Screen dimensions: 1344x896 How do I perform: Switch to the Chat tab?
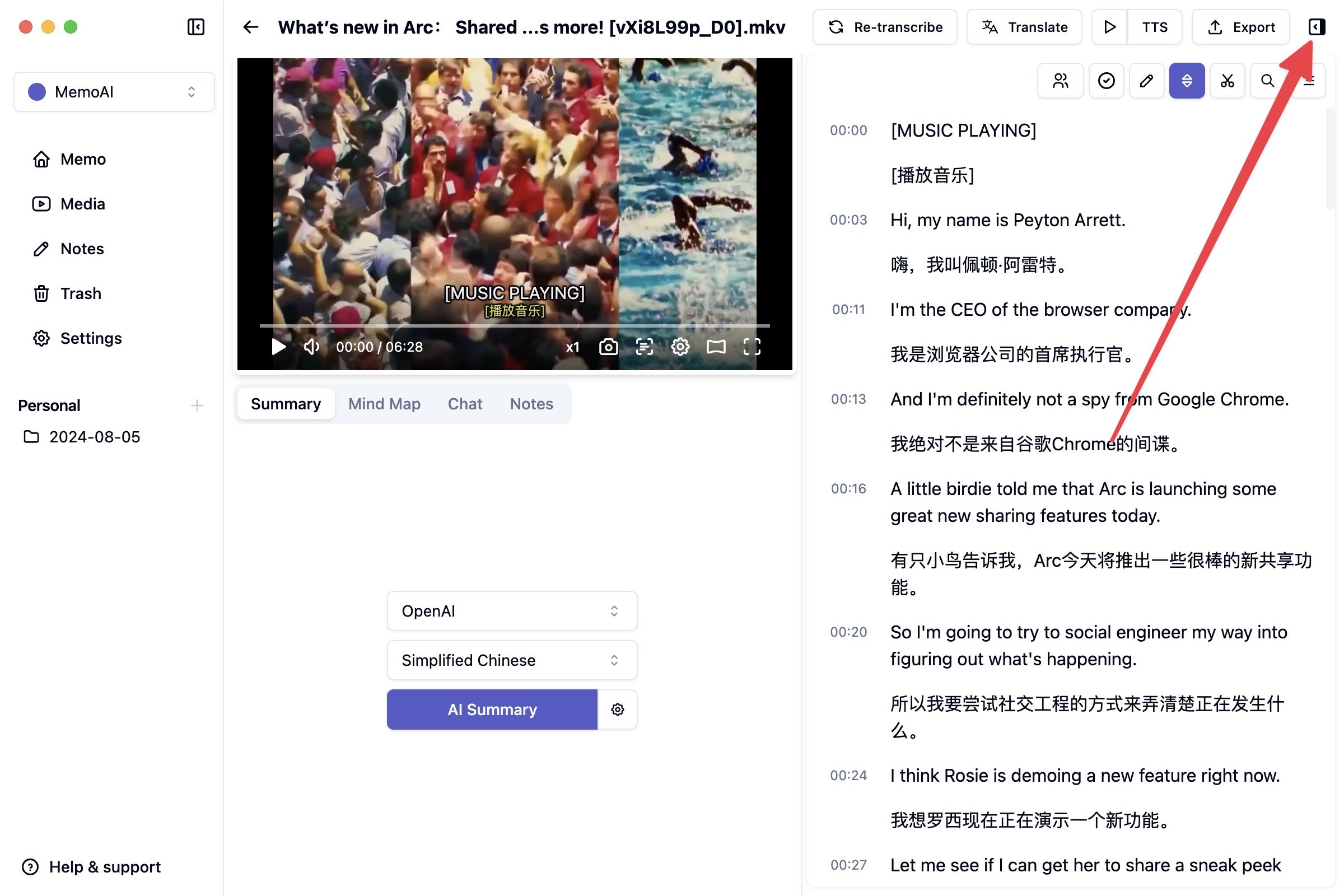pyautogui.click(x=464, y=404)
